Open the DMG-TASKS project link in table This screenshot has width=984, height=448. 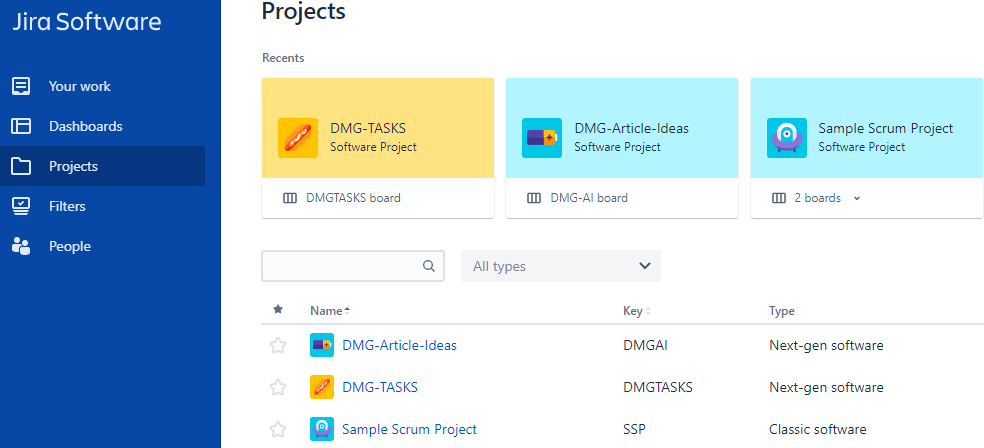point(380,387)
